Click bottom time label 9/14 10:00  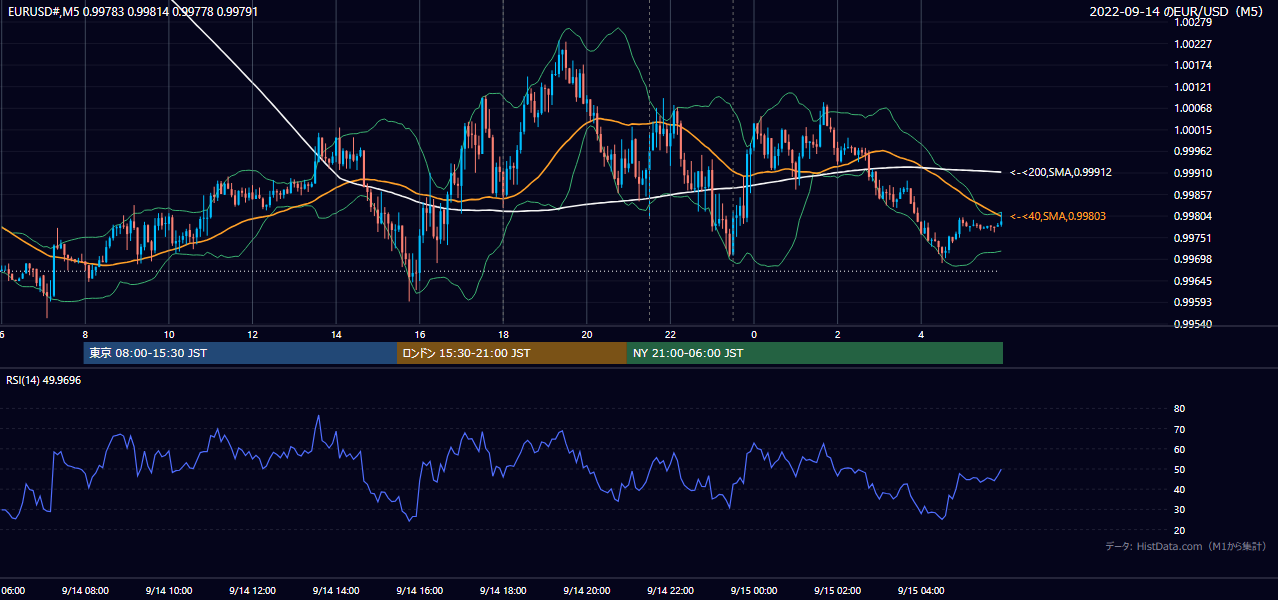click(x=169, y=590)
